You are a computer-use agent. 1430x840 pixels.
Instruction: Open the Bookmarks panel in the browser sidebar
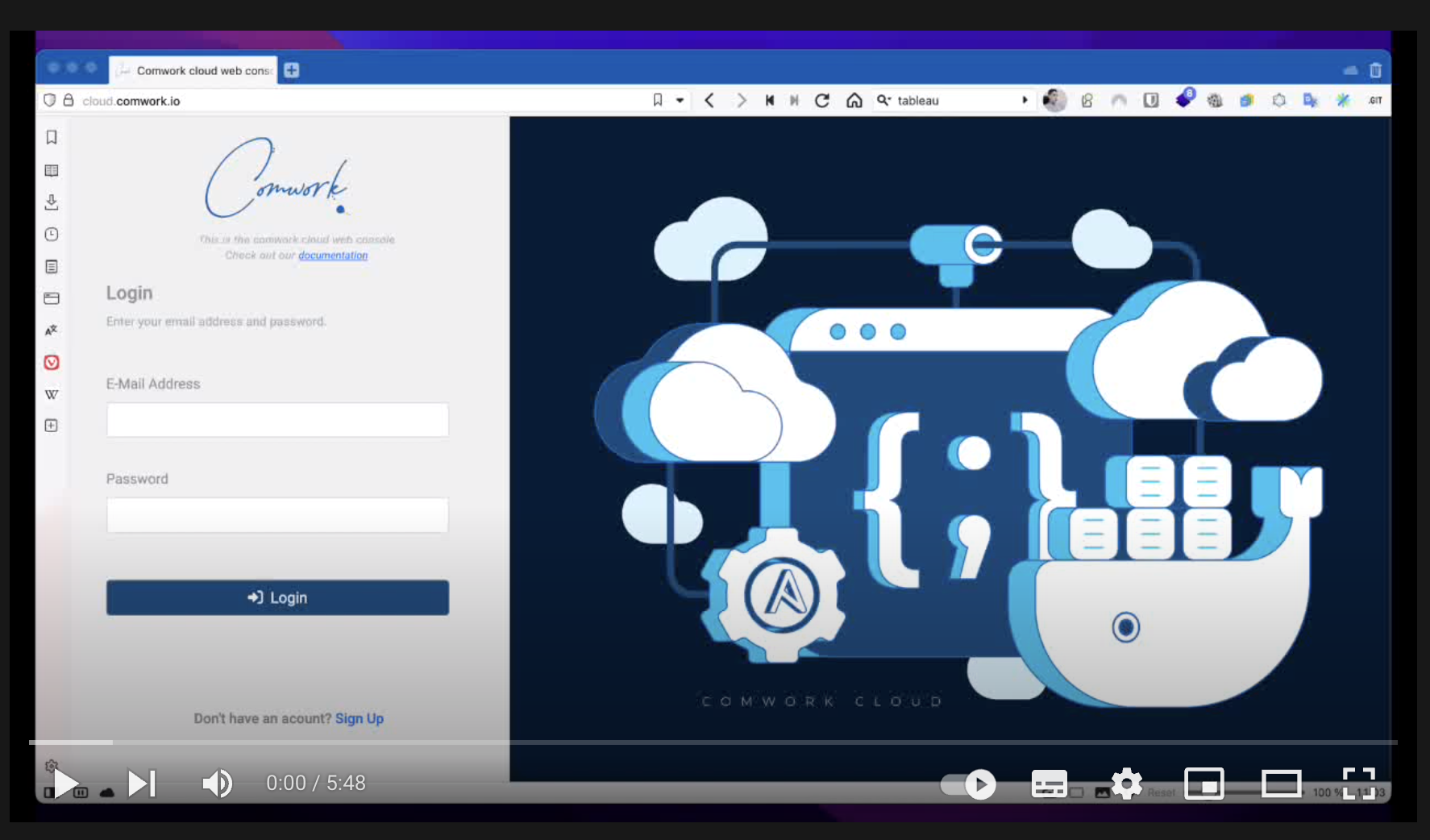[x=52, y=138]
